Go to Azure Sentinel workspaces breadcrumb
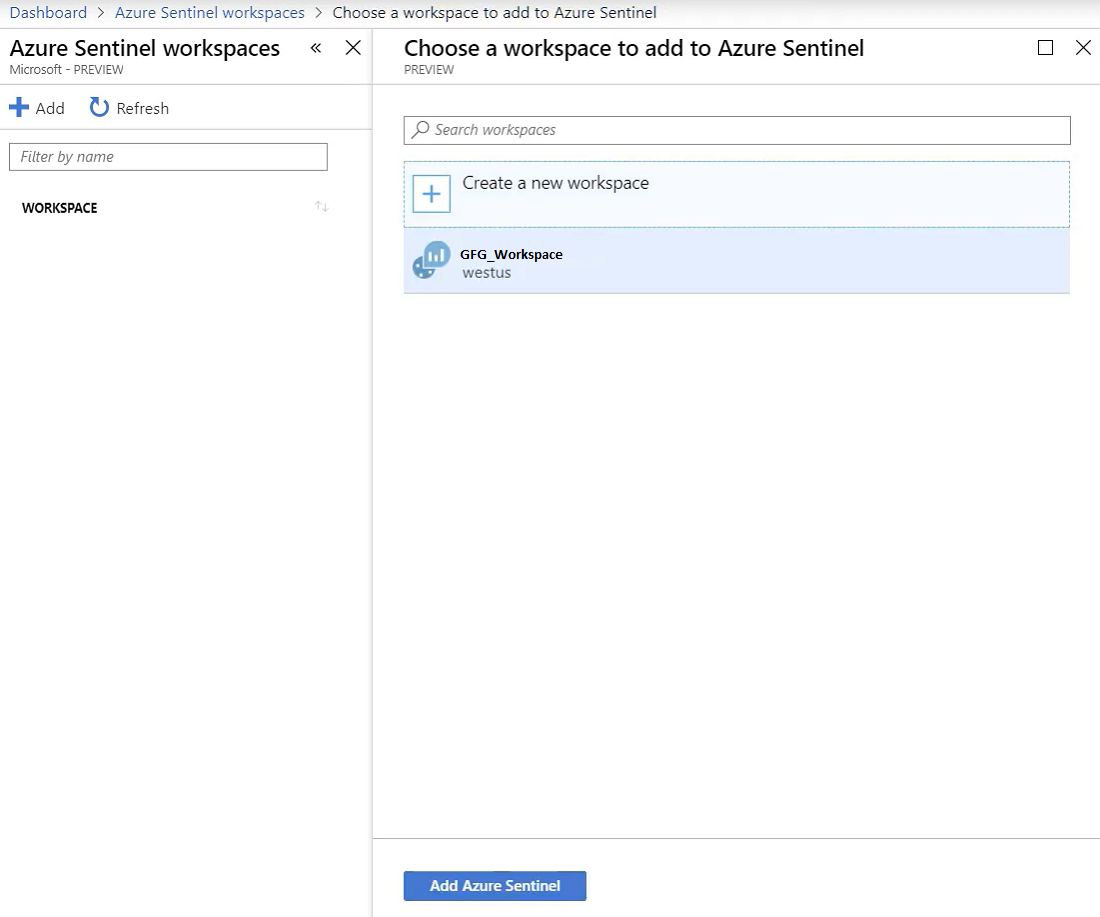Image resolution: width=1100 pixels, height=917 pixels. click(x=210, y=13)
